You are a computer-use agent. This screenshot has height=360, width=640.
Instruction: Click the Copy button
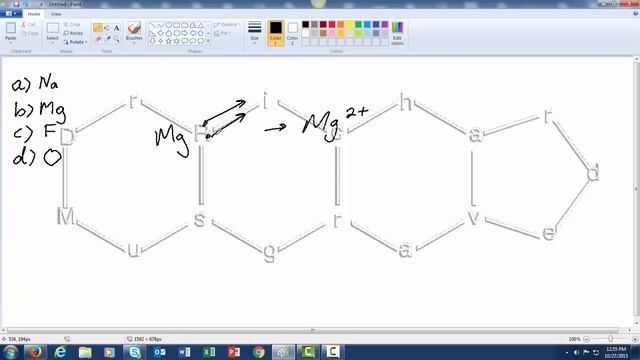(30, 33)
